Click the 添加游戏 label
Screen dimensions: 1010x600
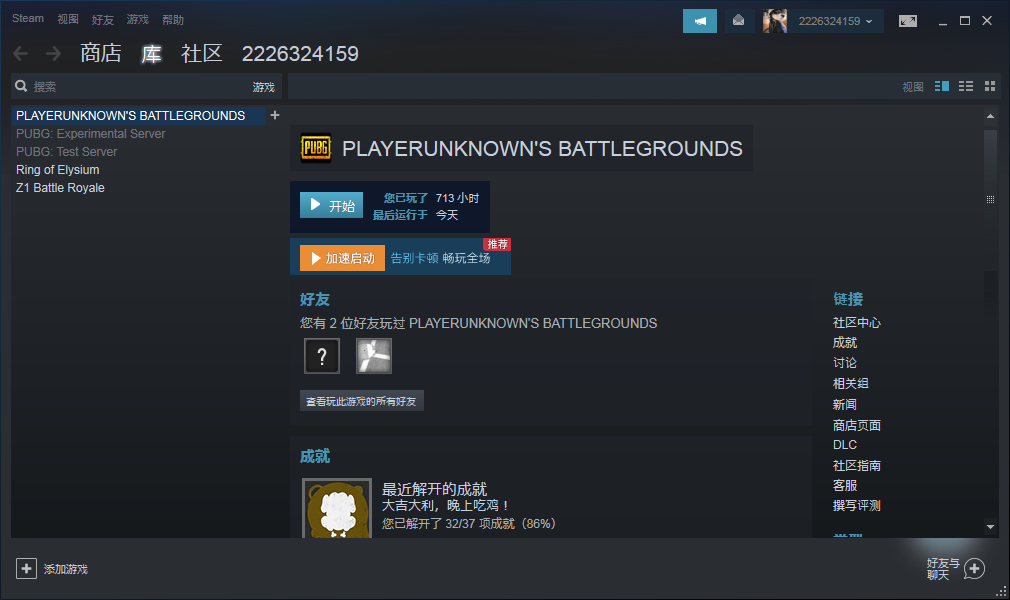point(66,569)
